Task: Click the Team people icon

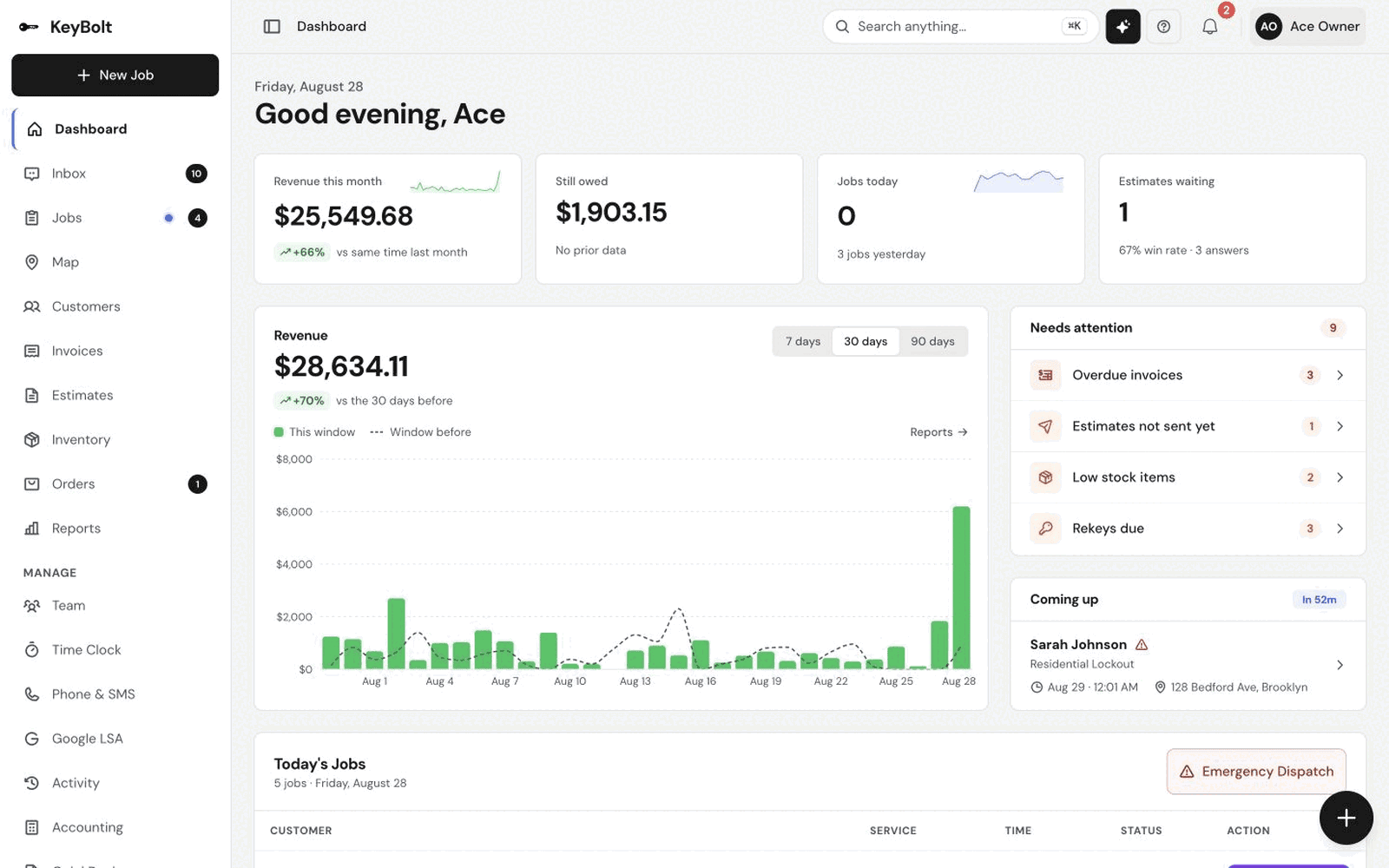Action: (x=32, y=606)
